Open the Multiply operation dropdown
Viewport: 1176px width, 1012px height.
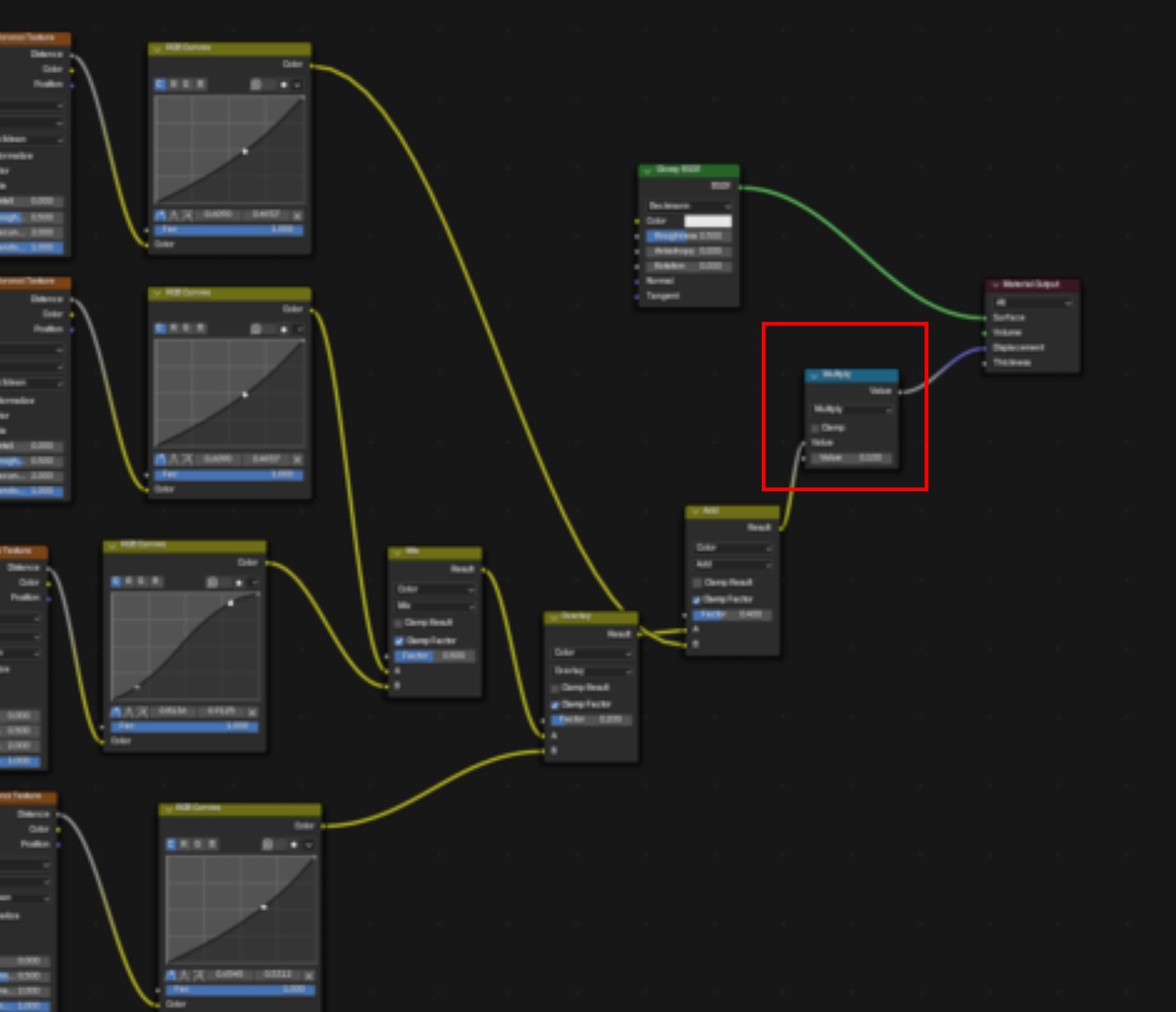click(x=852, y=410)
